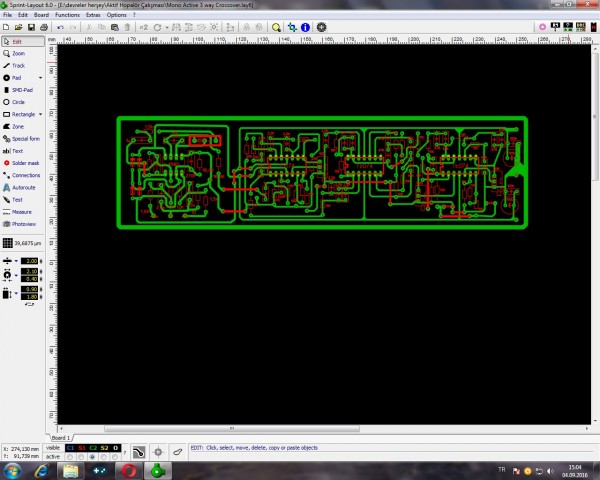600x480 pixels.
Task: Toggle visibility of layer S1
Action: (x=82, y=447)
